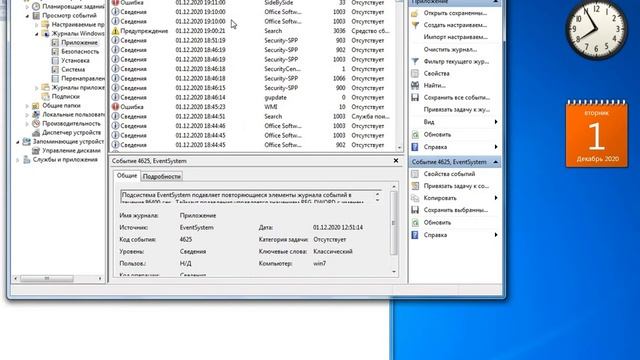640x360 pixels.
Task: Click the desktop analog clock gadget
Action: pyautogui.click(x=596, y=29)
